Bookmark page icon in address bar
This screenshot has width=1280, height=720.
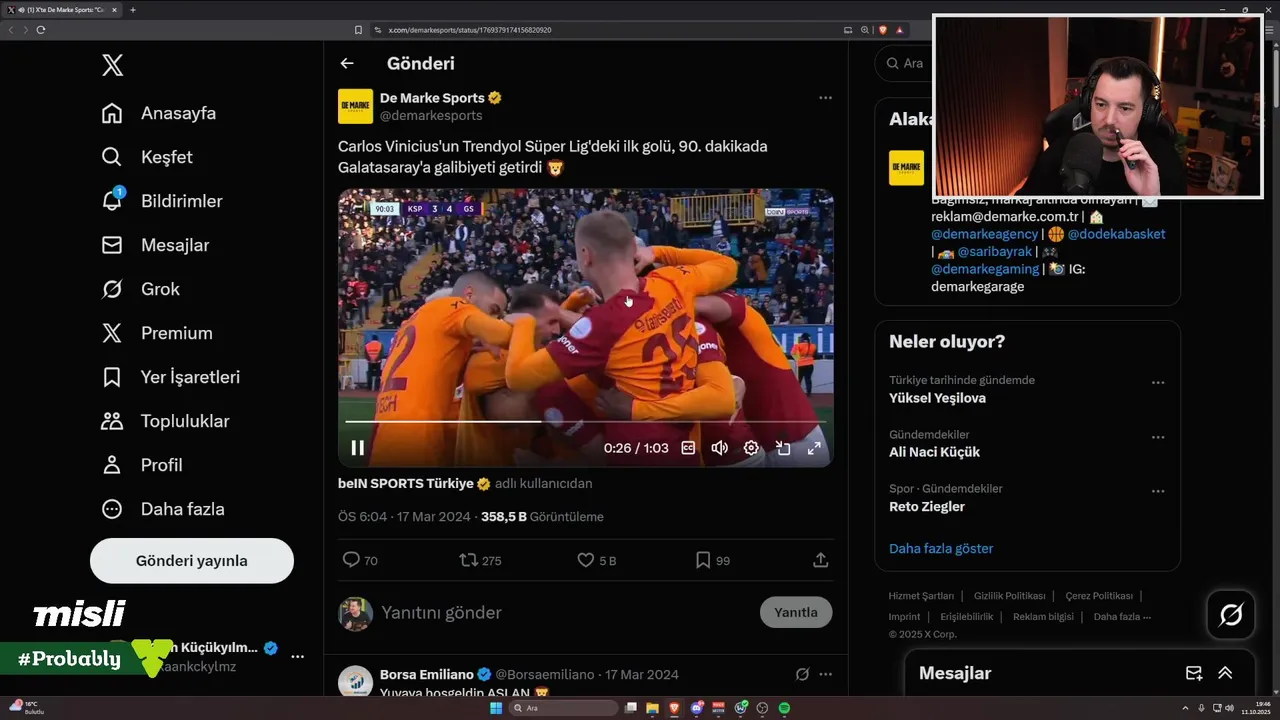(x=358, y=30)
